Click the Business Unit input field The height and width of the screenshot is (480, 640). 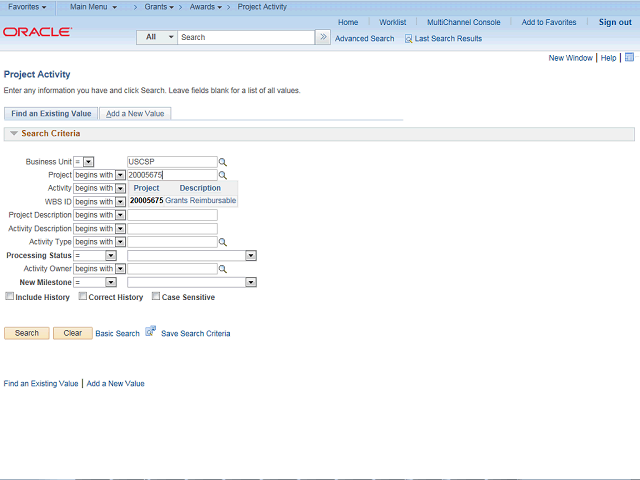tap(172, 162)
